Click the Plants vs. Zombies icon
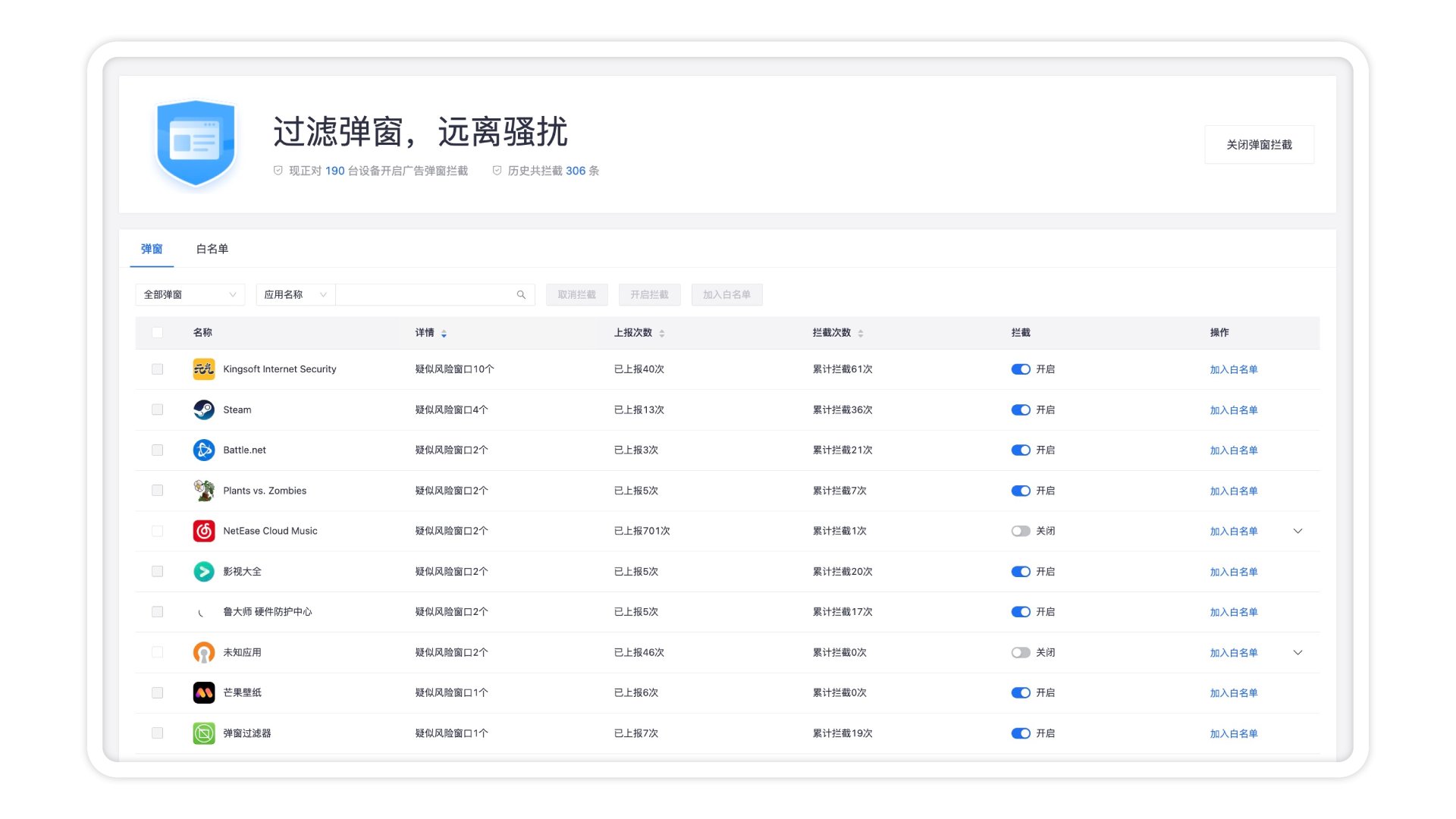This screenshot has height=819, width=1456. [x=203, y=491]
